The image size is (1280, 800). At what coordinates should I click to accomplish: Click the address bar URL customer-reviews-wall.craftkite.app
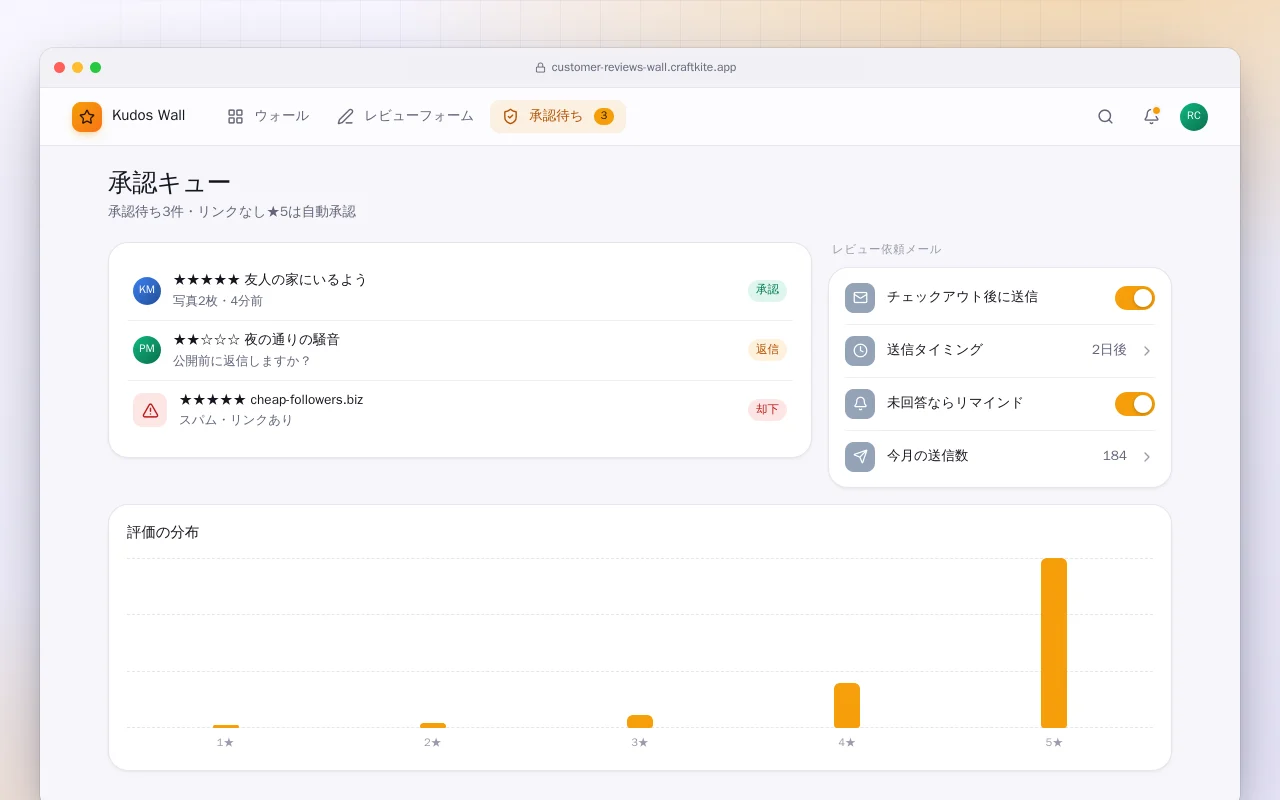(644, 68)
